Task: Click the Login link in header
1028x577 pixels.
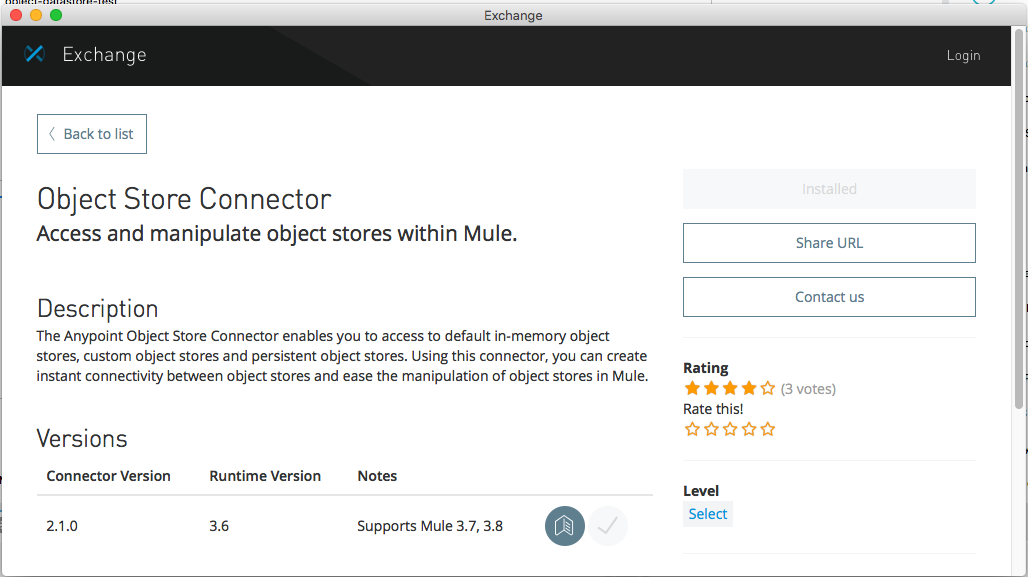Action: tap(963, 55)
